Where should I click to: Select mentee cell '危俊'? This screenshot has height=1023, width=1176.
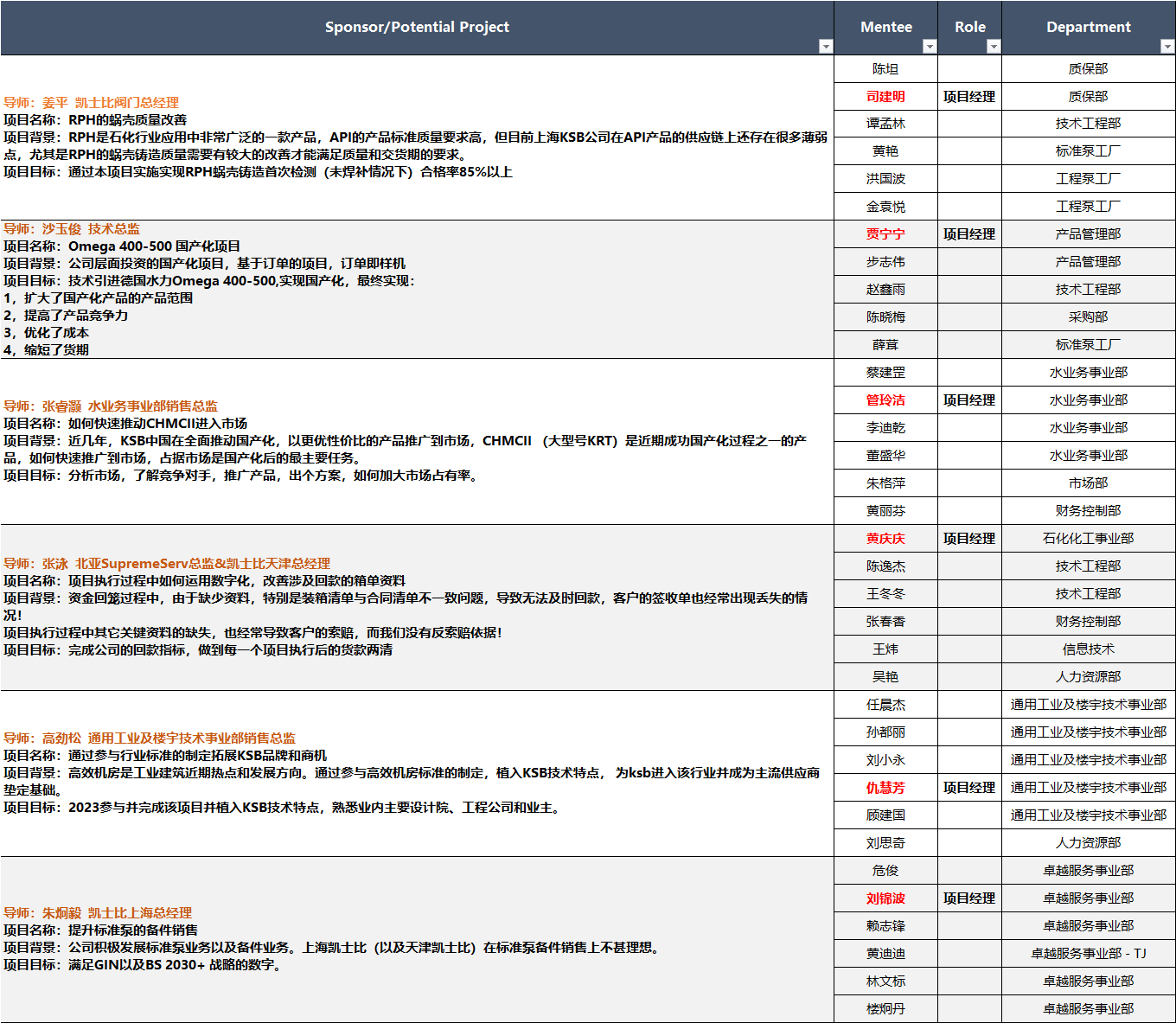pos(885,871)
